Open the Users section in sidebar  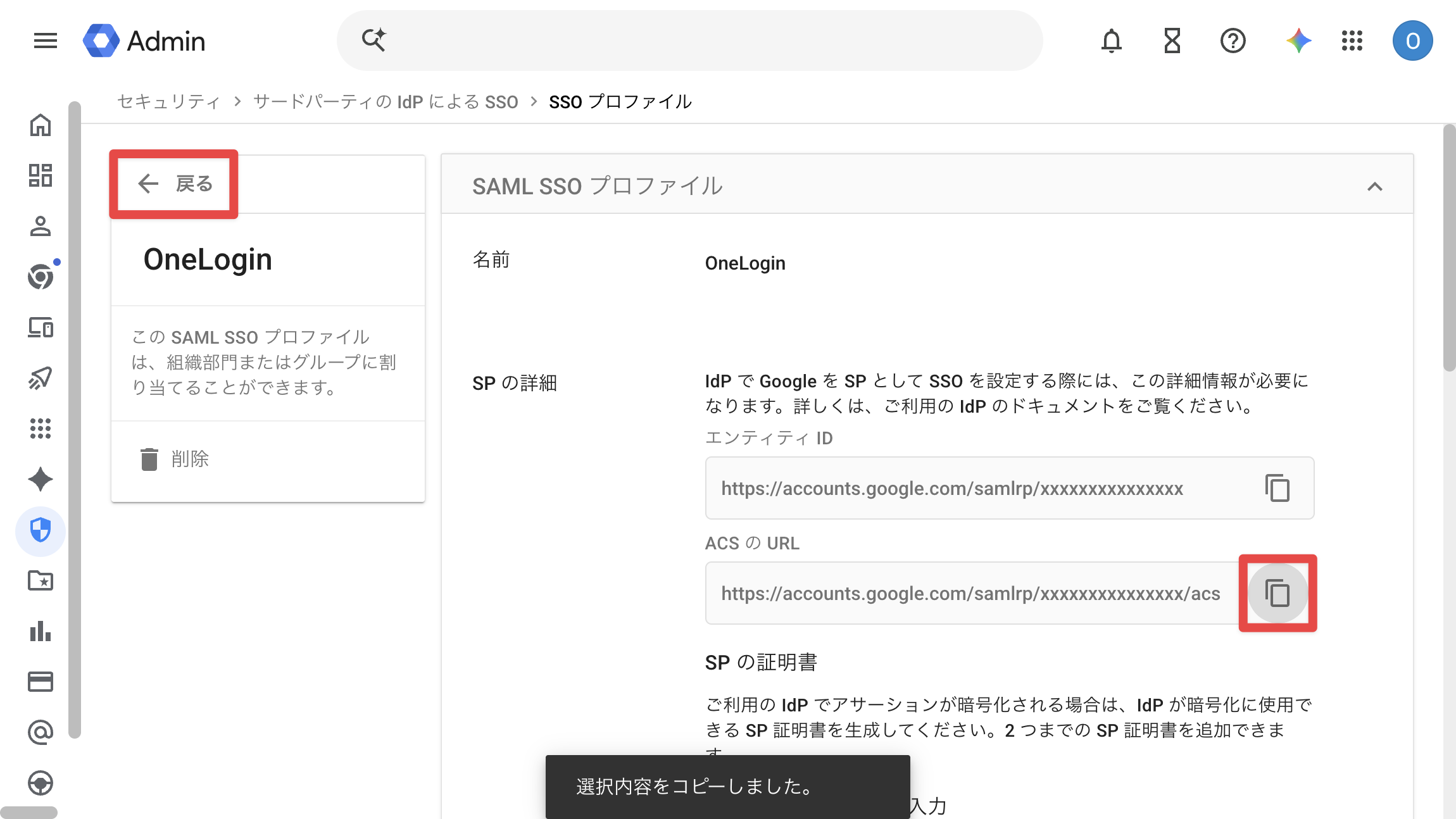41,227
